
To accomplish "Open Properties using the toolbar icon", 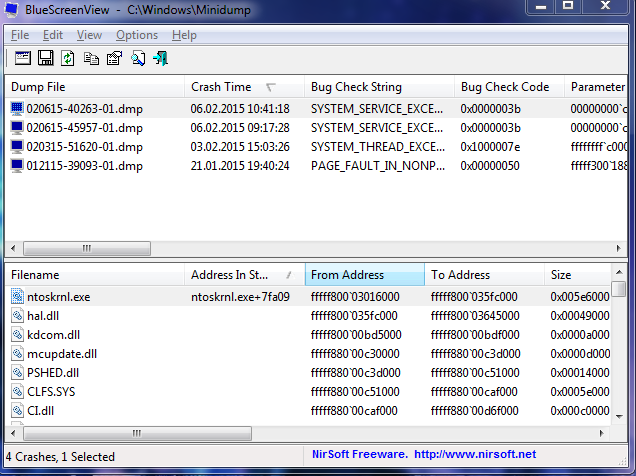I will point(114,59).
